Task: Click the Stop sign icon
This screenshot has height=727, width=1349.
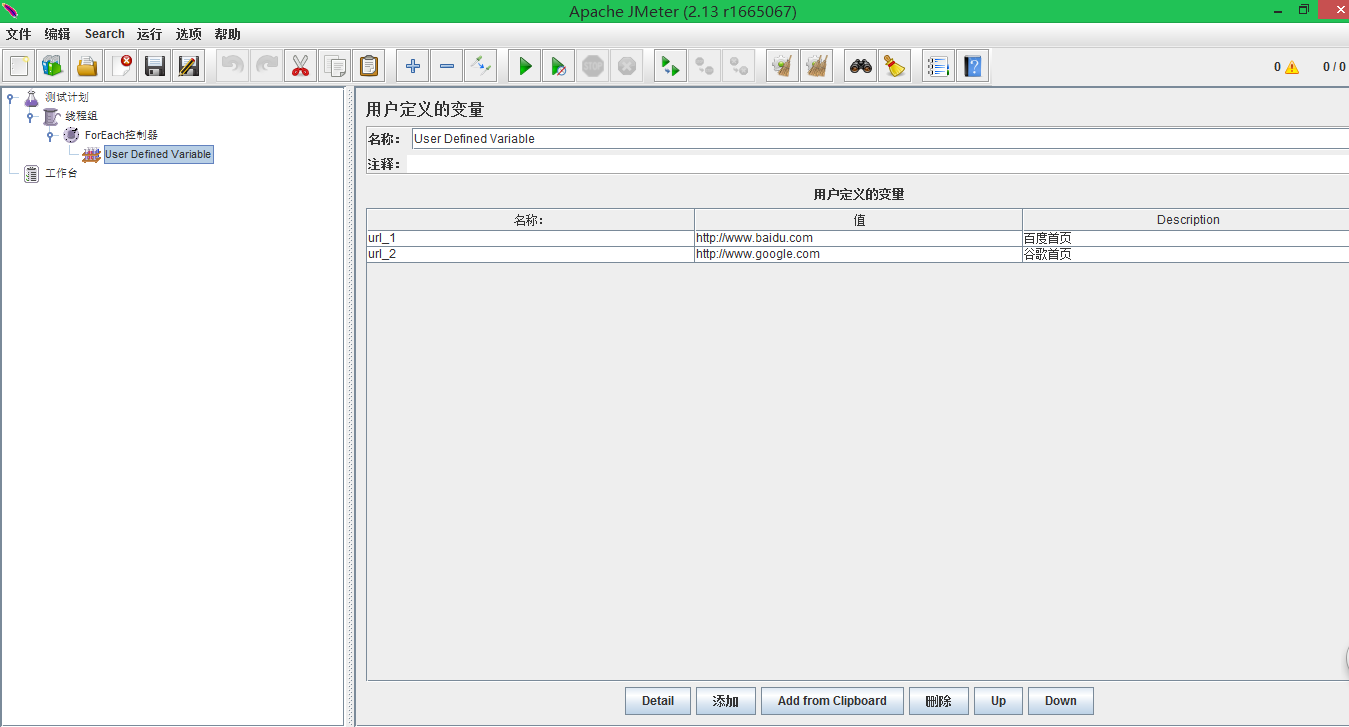Action: click(593, 67)
